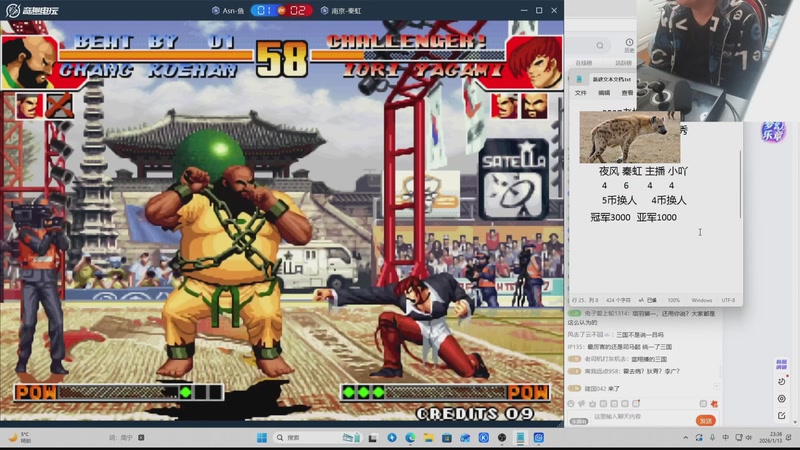Click the search magnifier icon in chat panel
The image size is (800, 450).
pyautogui.click(x=600, y=45)
